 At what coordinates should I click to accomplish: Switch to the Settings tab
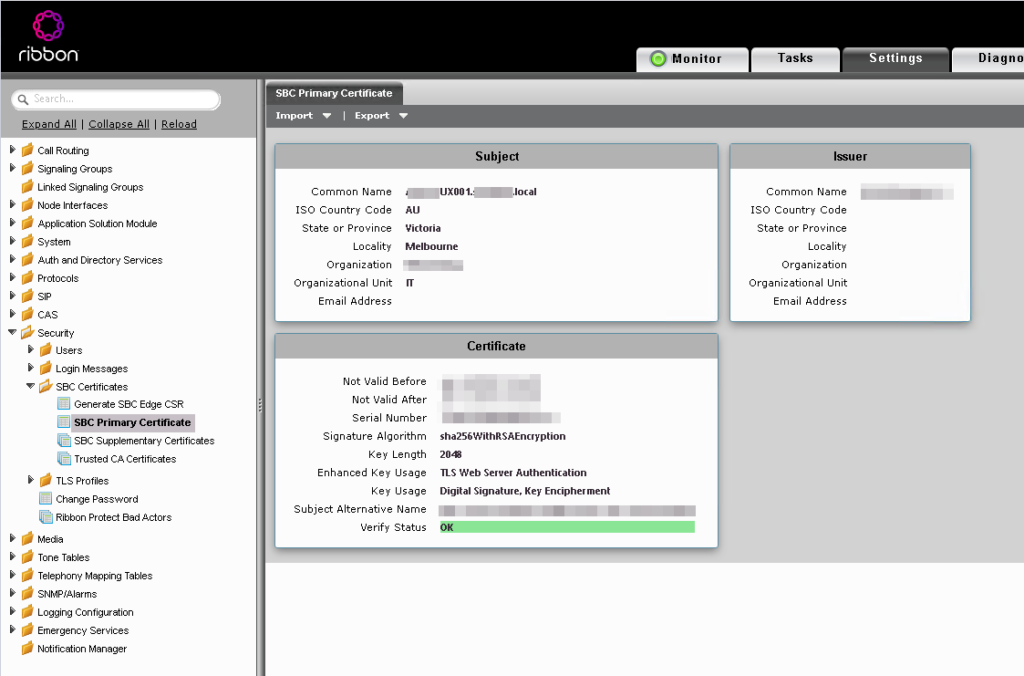point(895,59)
